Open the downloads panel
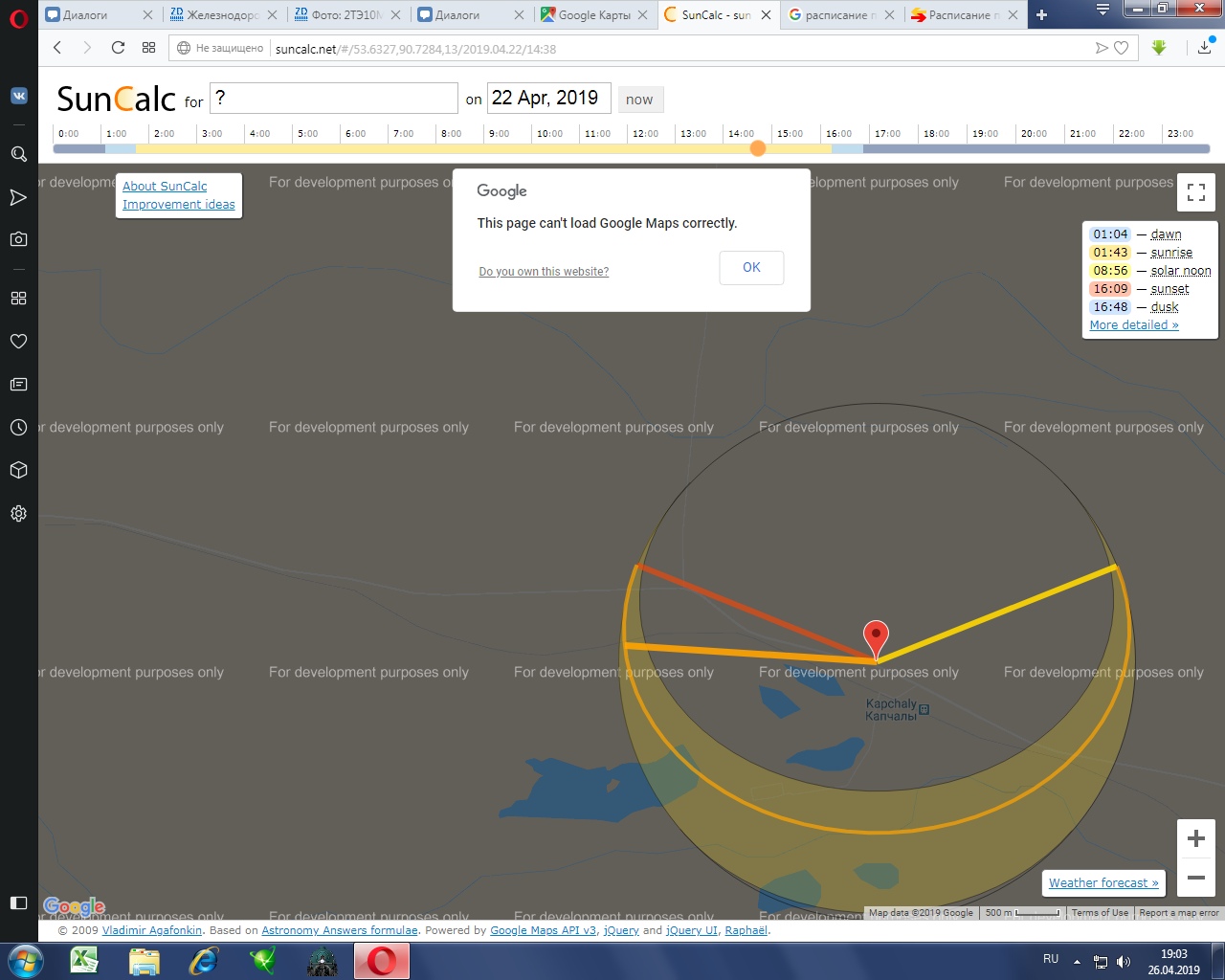The width and height of the screenshot is (1225, 980). point(1204,48)
